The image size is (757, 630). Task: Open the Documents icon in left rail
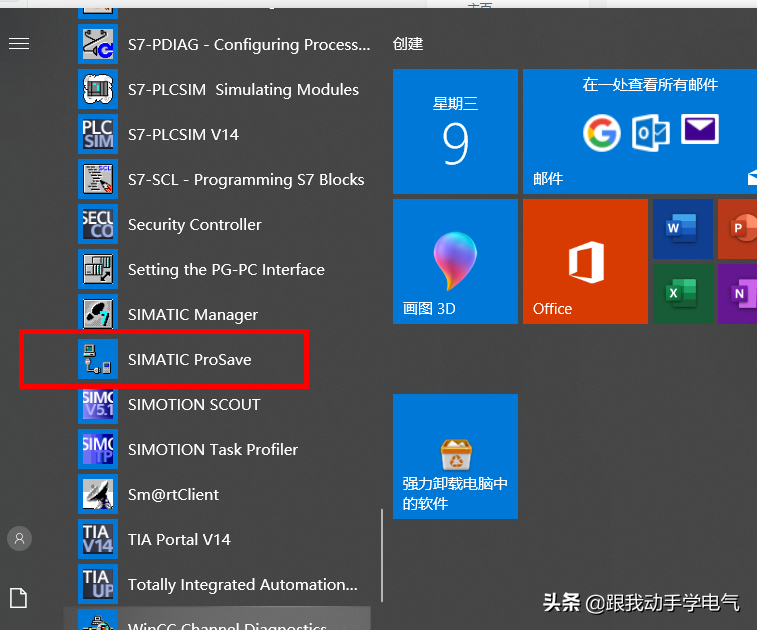click(x=19, y=598)
